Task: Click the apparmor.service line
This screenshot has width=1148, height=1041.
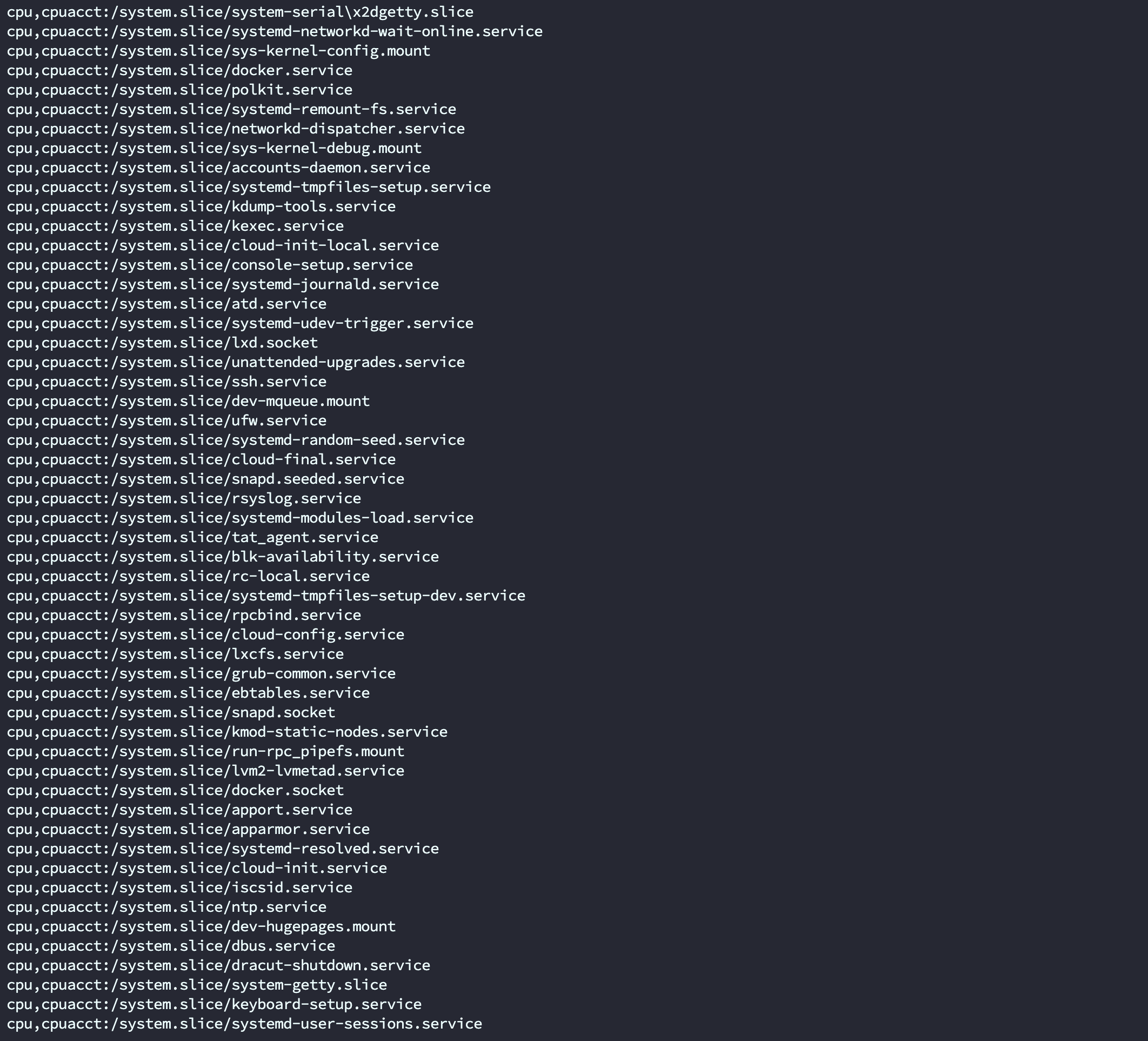Action: (x=188, y=830)
